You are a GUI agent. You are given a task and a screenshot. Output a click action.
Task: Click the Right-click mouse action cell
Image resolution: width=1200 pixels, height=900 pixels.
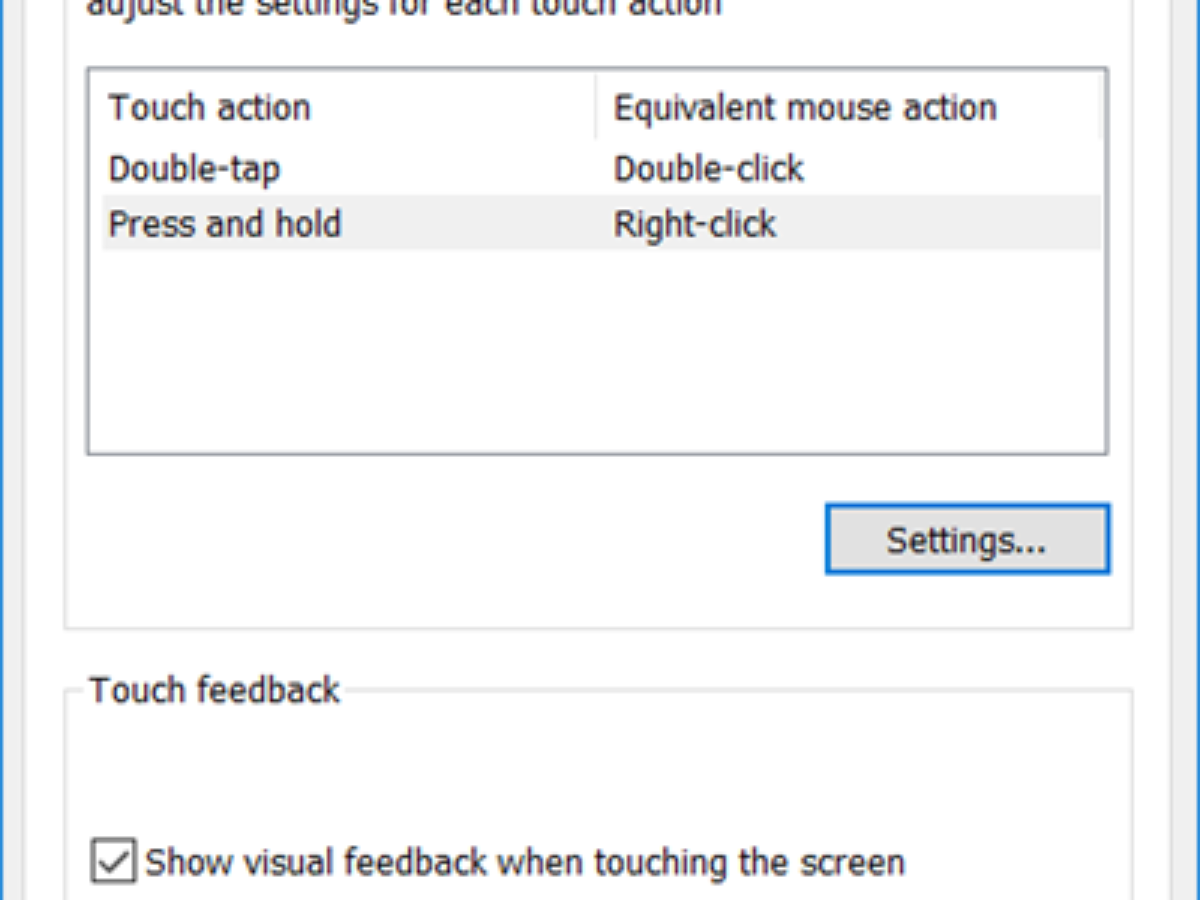(x=695, y=223)
